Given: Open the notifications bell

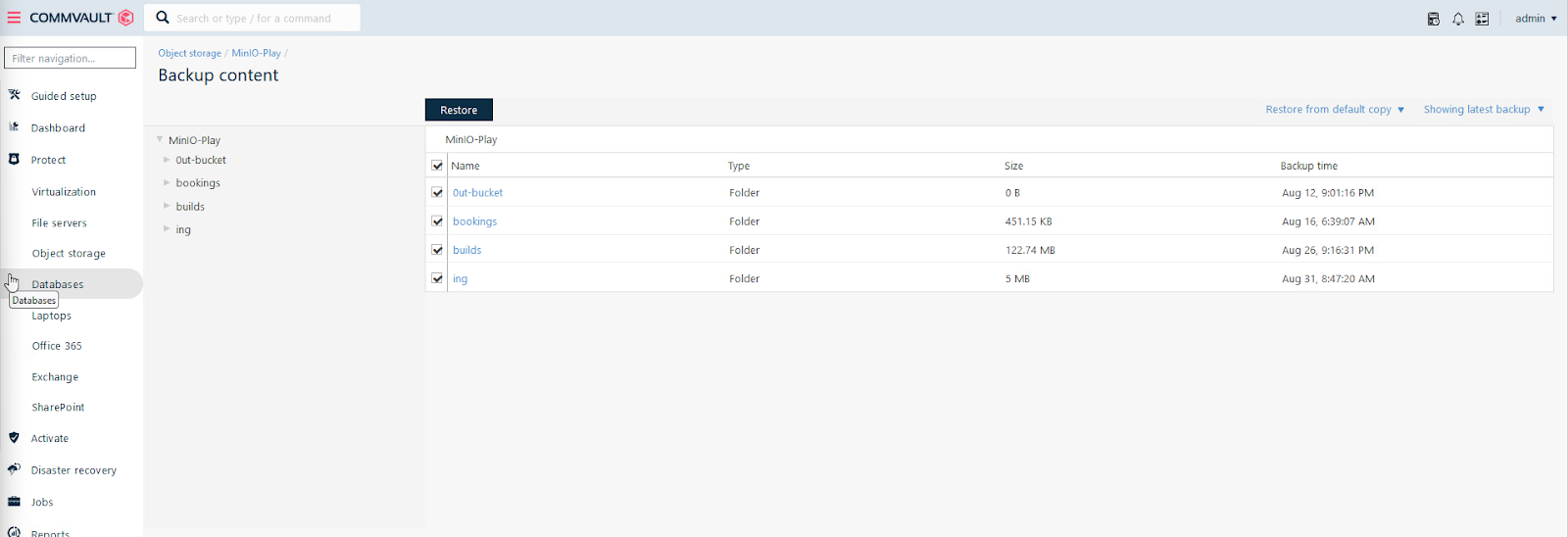Looking at the screenshot, I should click(1457, 19).
